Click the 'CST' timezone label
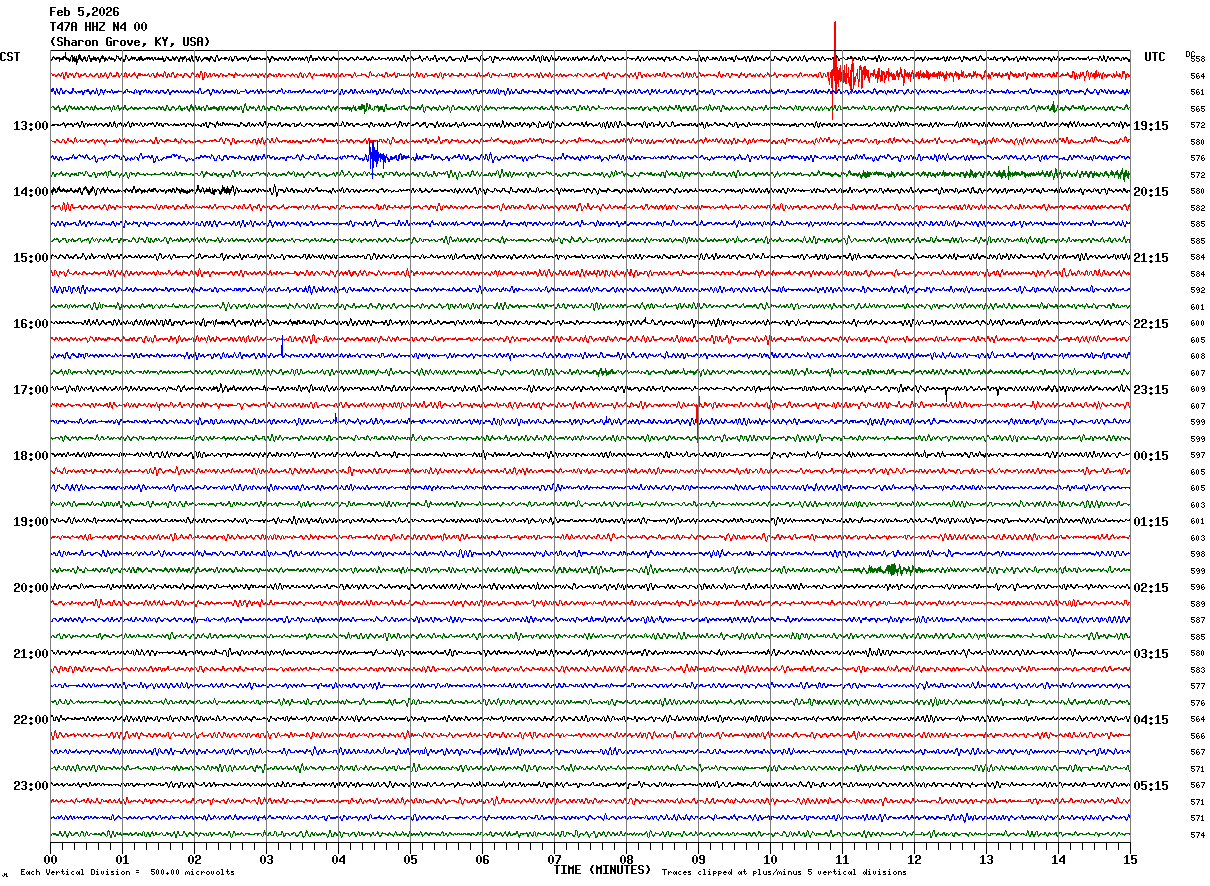 [10, 57]
